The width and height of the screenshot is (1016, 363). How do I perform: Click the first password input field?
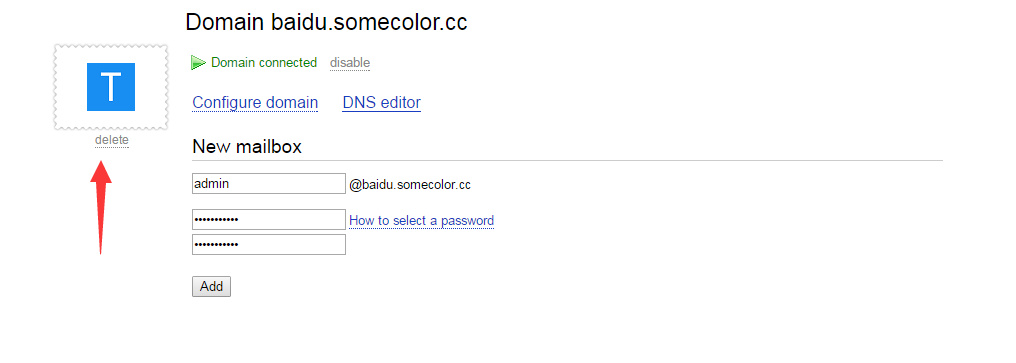pyautogui.click(x=269, y=219)
